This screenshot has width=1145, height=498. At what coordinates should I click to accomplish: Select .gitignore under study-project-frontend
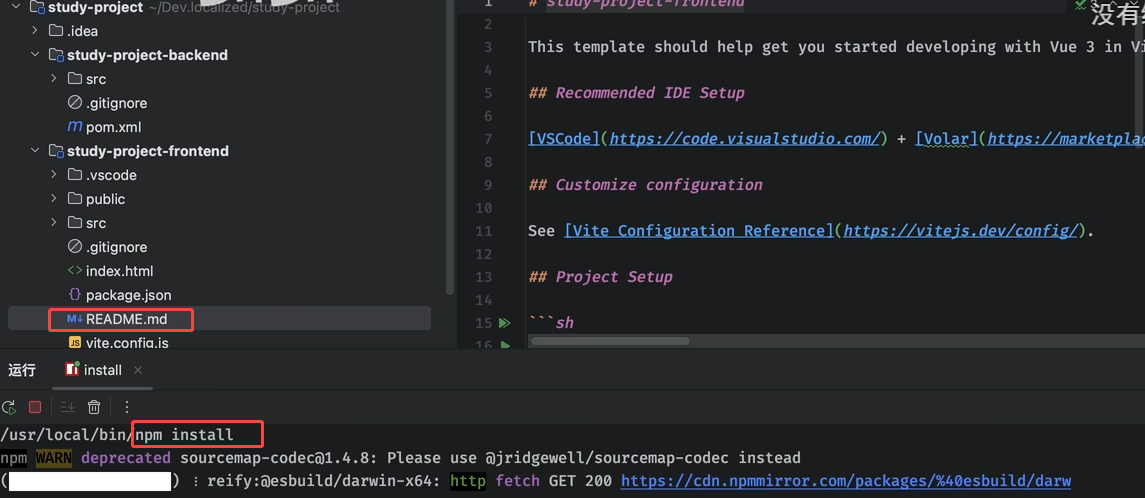116,247
